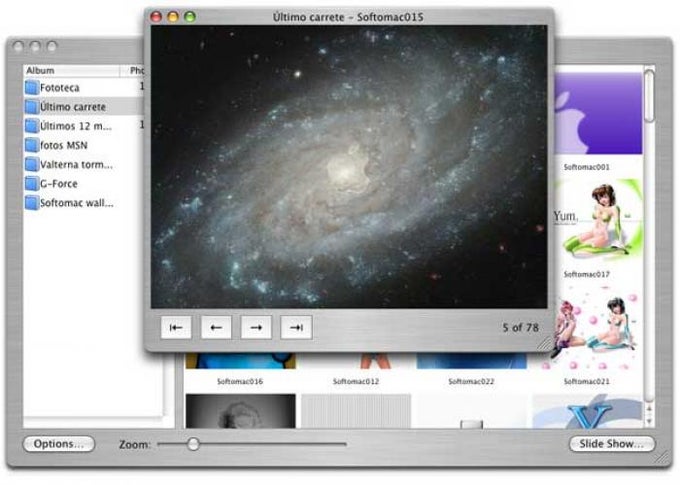Select the Softomac wall... album
Viewport: 680px width, 485px height.
coord(84,203)
